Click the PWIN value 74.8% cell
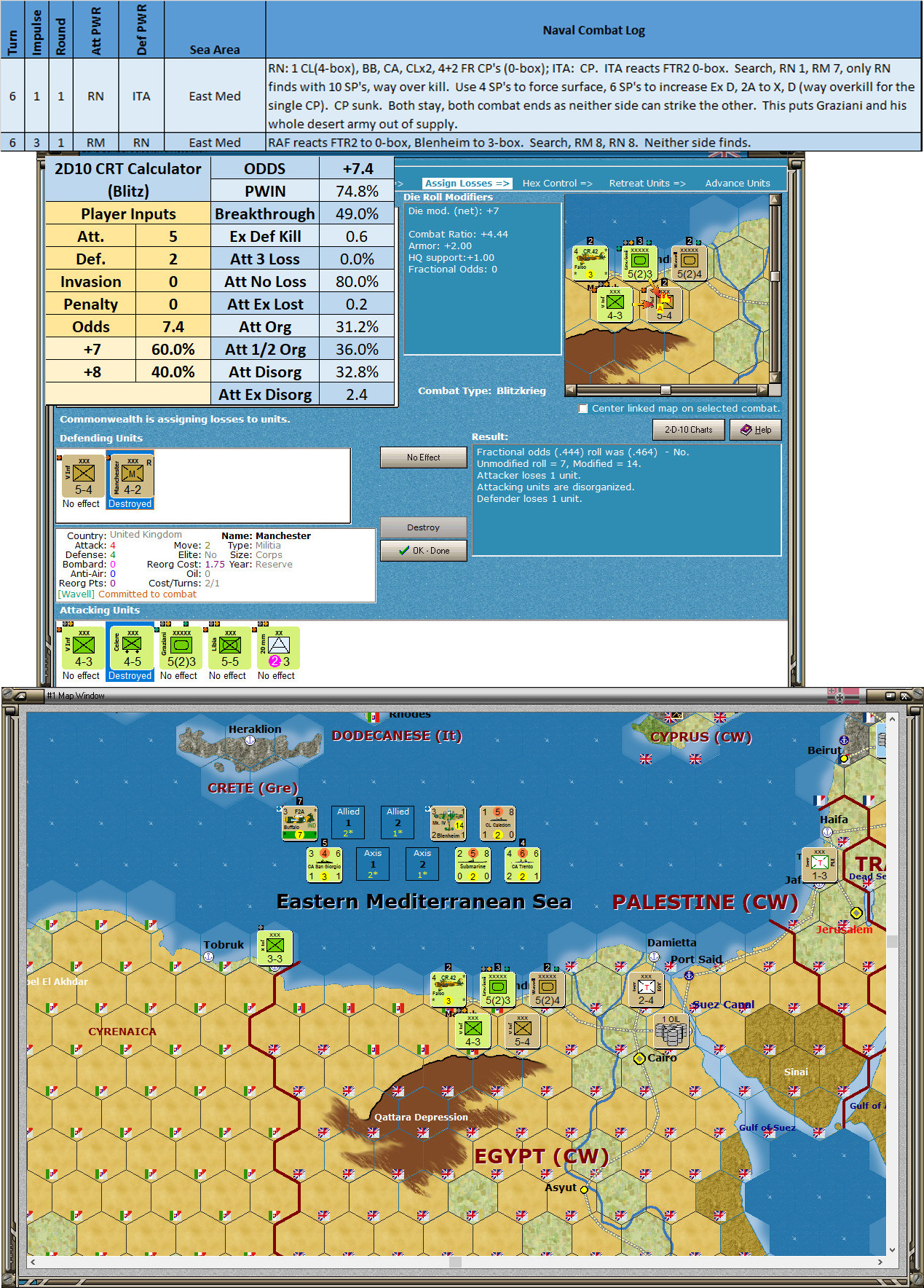 click(x=357, y=191)
